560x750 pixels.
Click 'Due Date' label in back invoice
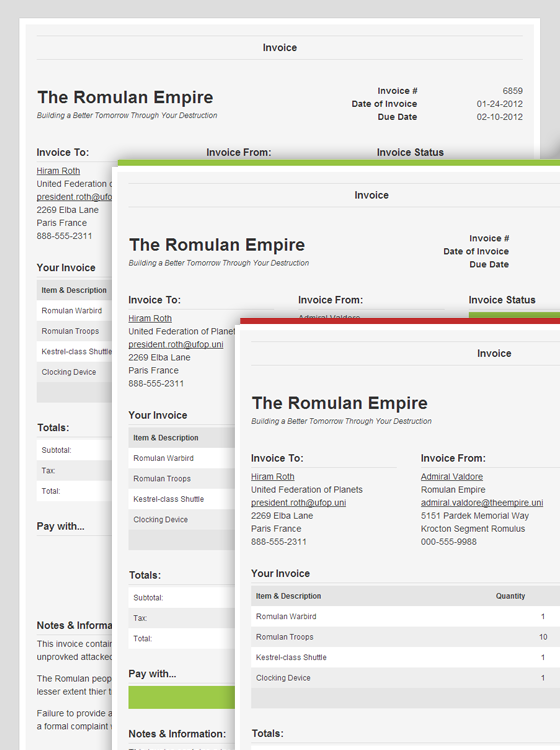(x=397, y=117)
